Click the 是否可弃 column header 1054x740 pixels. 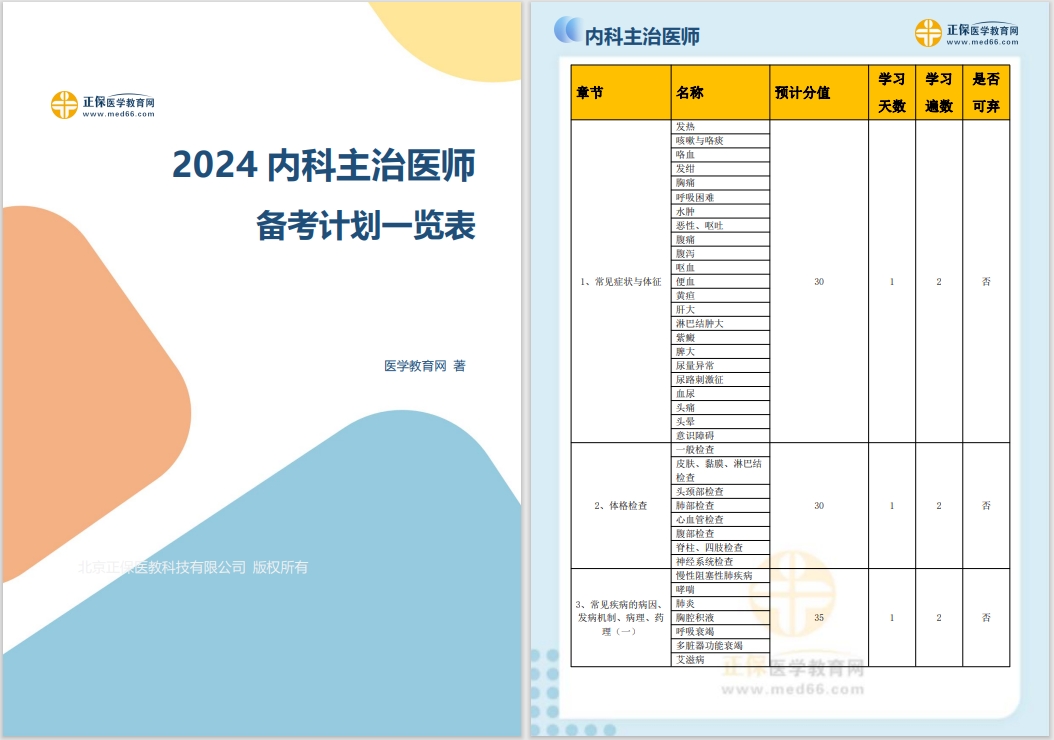pos(985,92)
